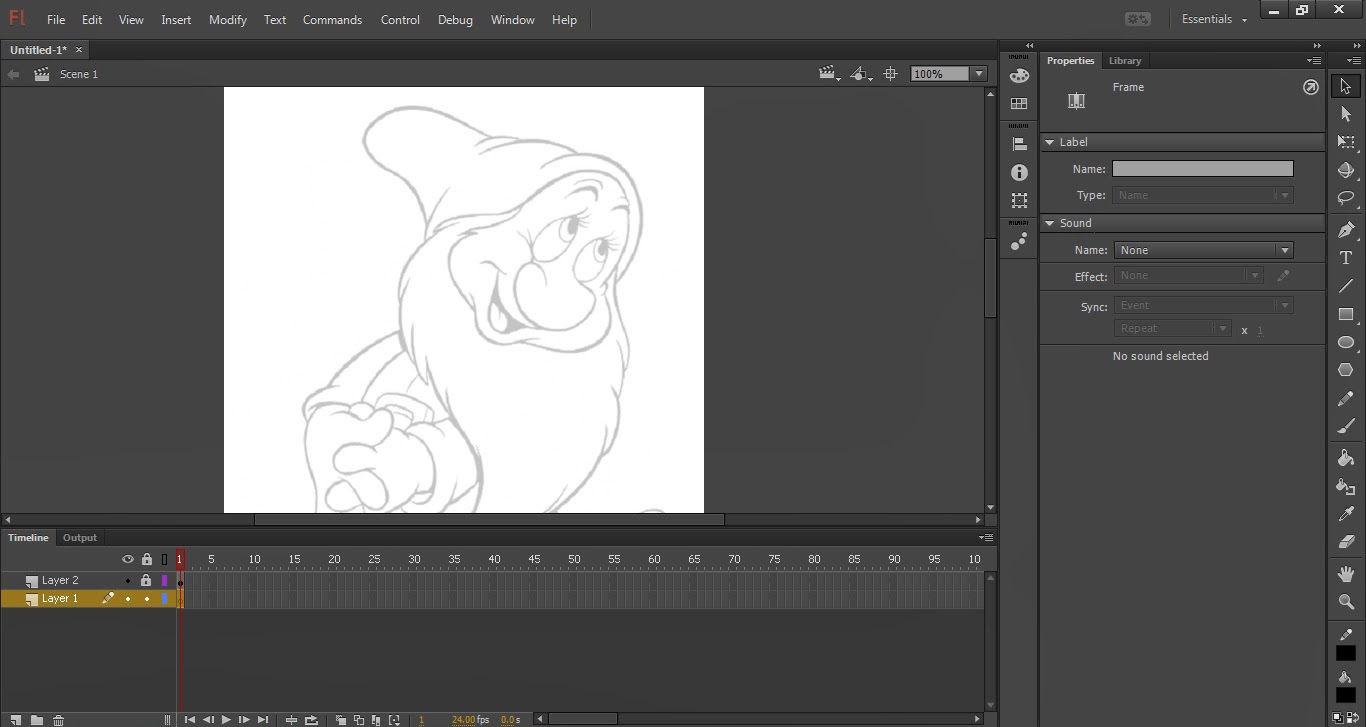This screenshot has width=1366, height=727.
Task: Toggle Layer 2 purple outline square
Action: point(165,581)
